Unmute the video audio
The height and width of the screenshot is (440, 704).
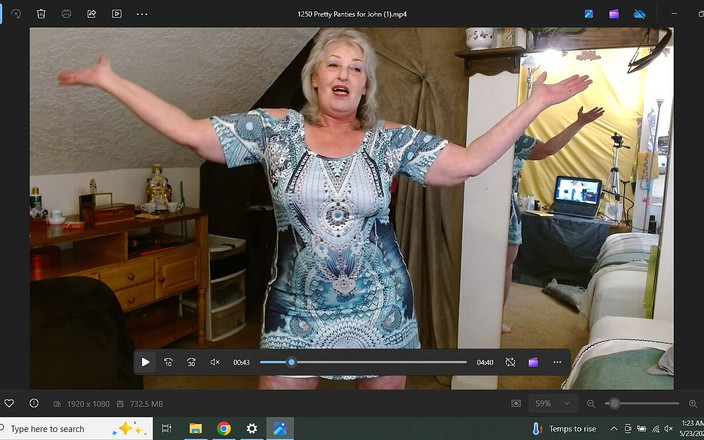(215, 362)
